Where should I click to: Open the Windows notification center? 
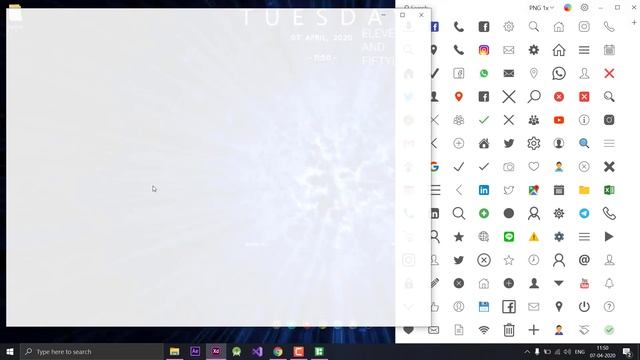[x=627, y=351]
